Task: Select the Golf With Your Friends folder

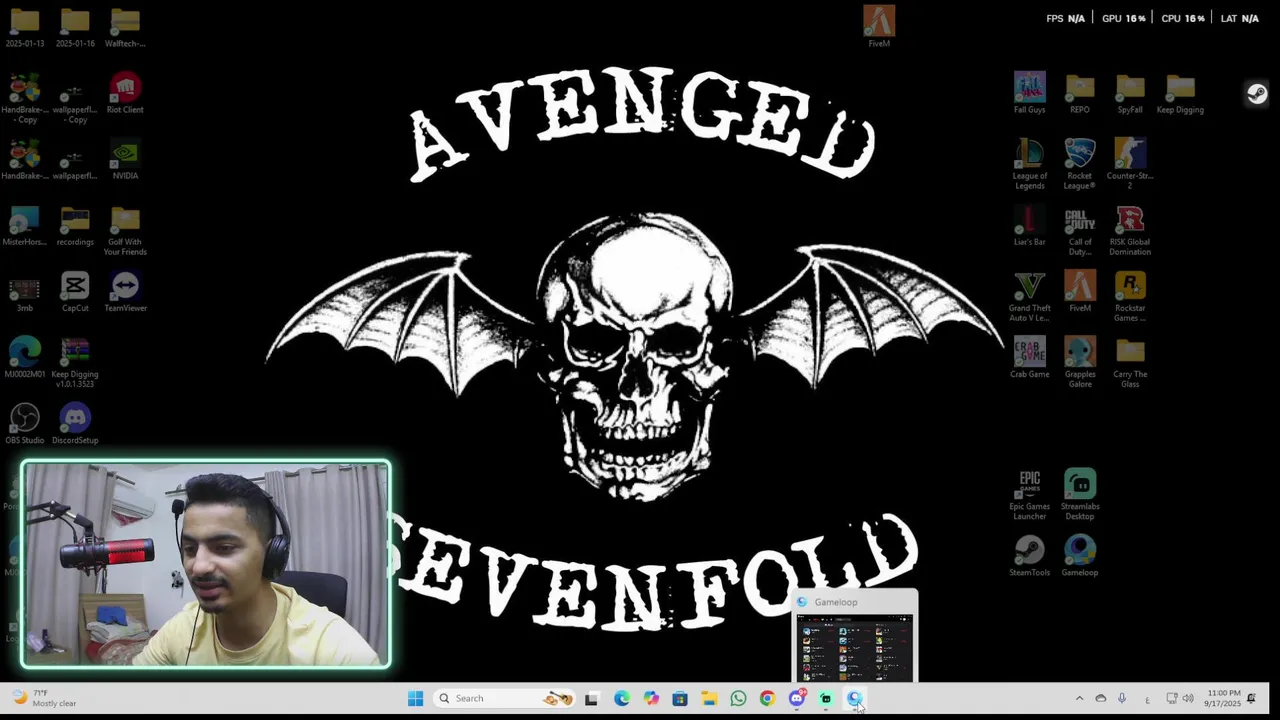Action: (x=125, y=230)
